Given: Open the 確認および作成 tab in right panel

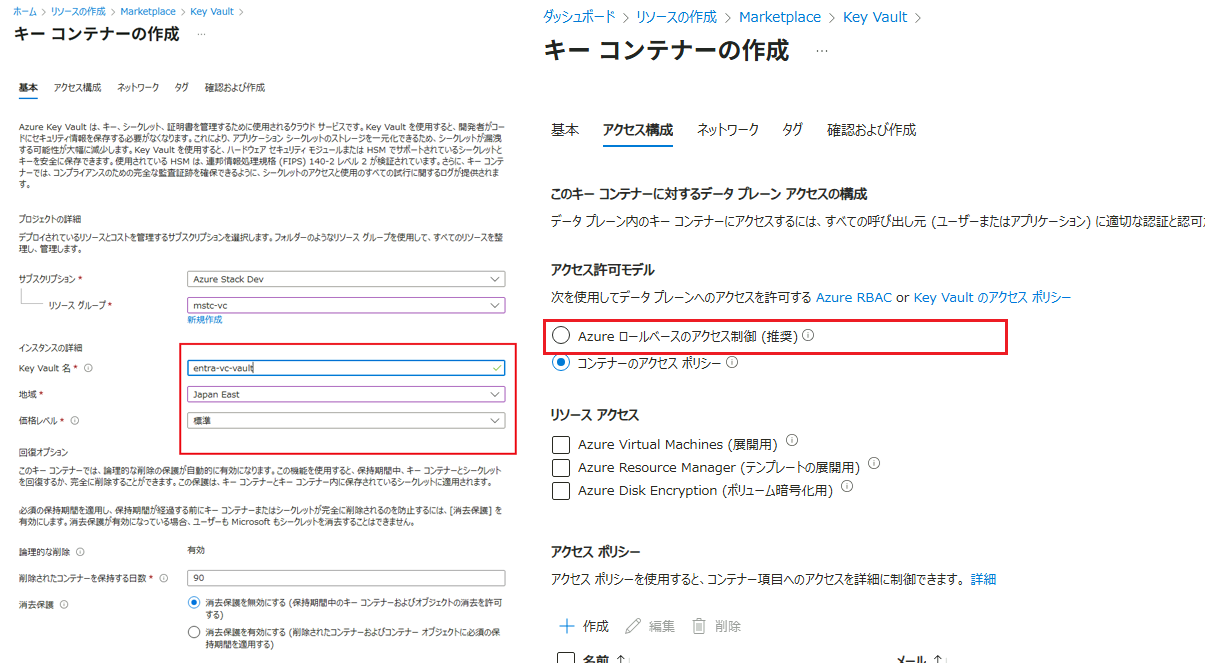Looking at the screenshot, I should [x=871, y=130].
